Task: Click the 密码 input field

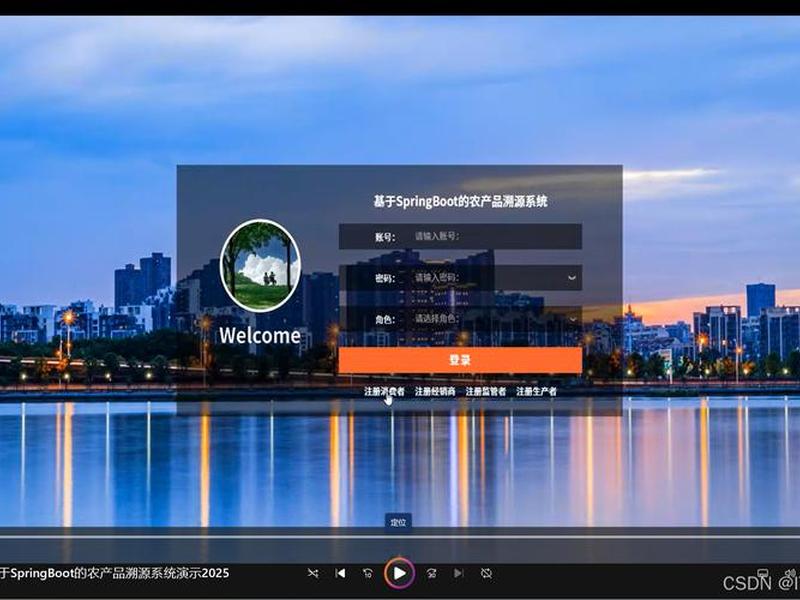Action: (460, 278)
